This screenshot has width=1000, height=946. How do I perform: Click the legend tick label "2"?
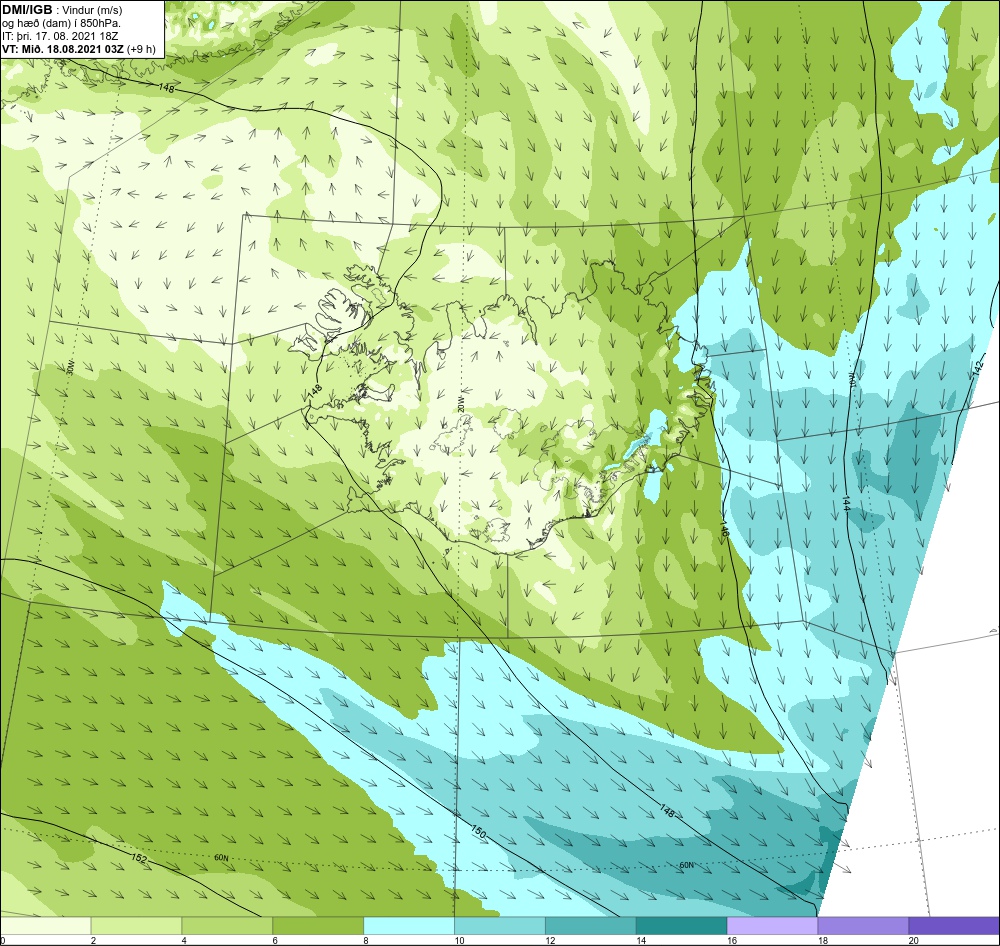(93, 940)
